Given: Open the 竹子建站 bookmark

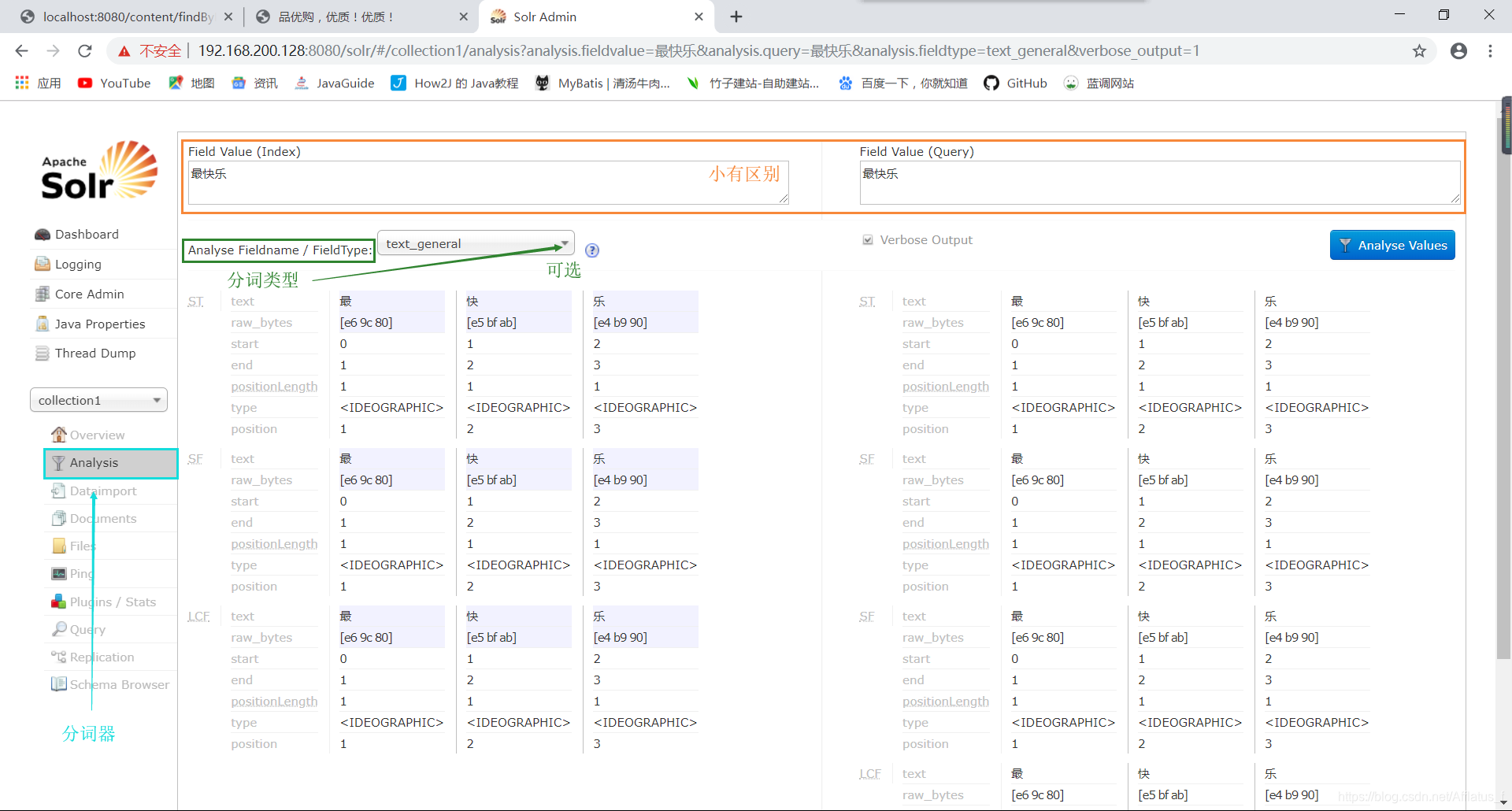Looking at the screenshot, I should 753,83.
